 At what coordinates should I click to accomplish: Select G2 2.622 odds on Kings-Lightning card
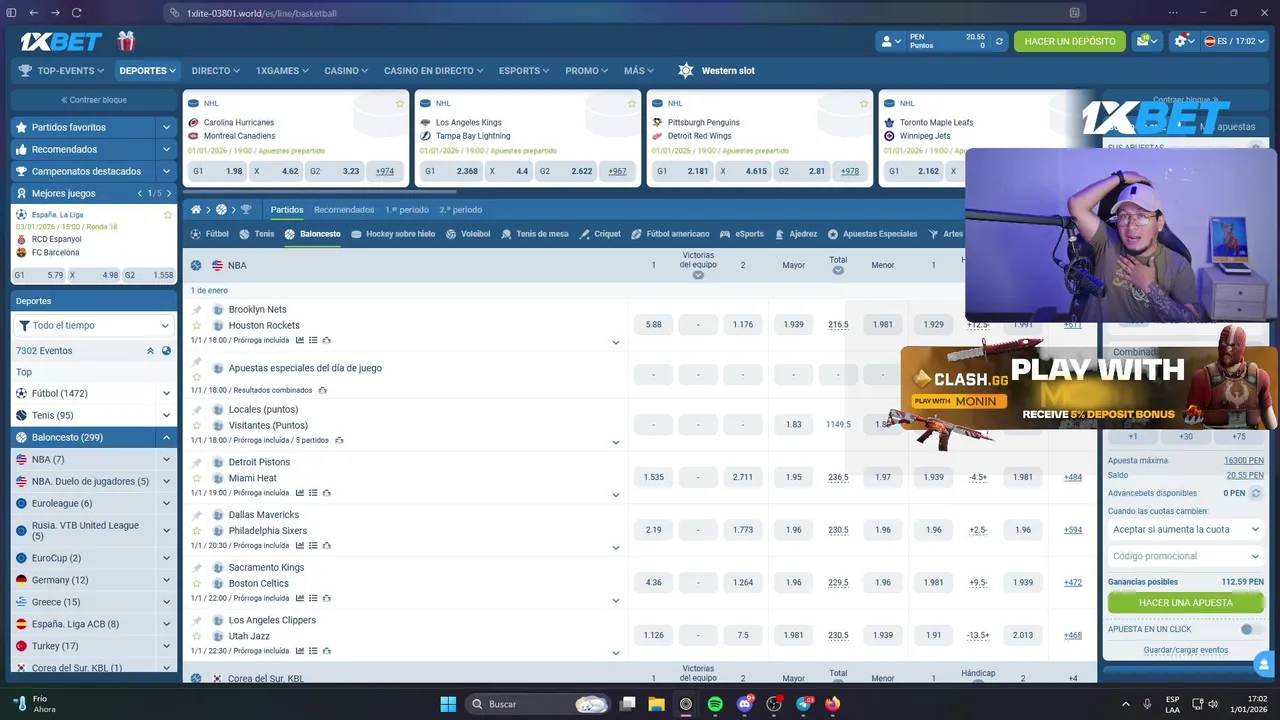pos(566,171)
